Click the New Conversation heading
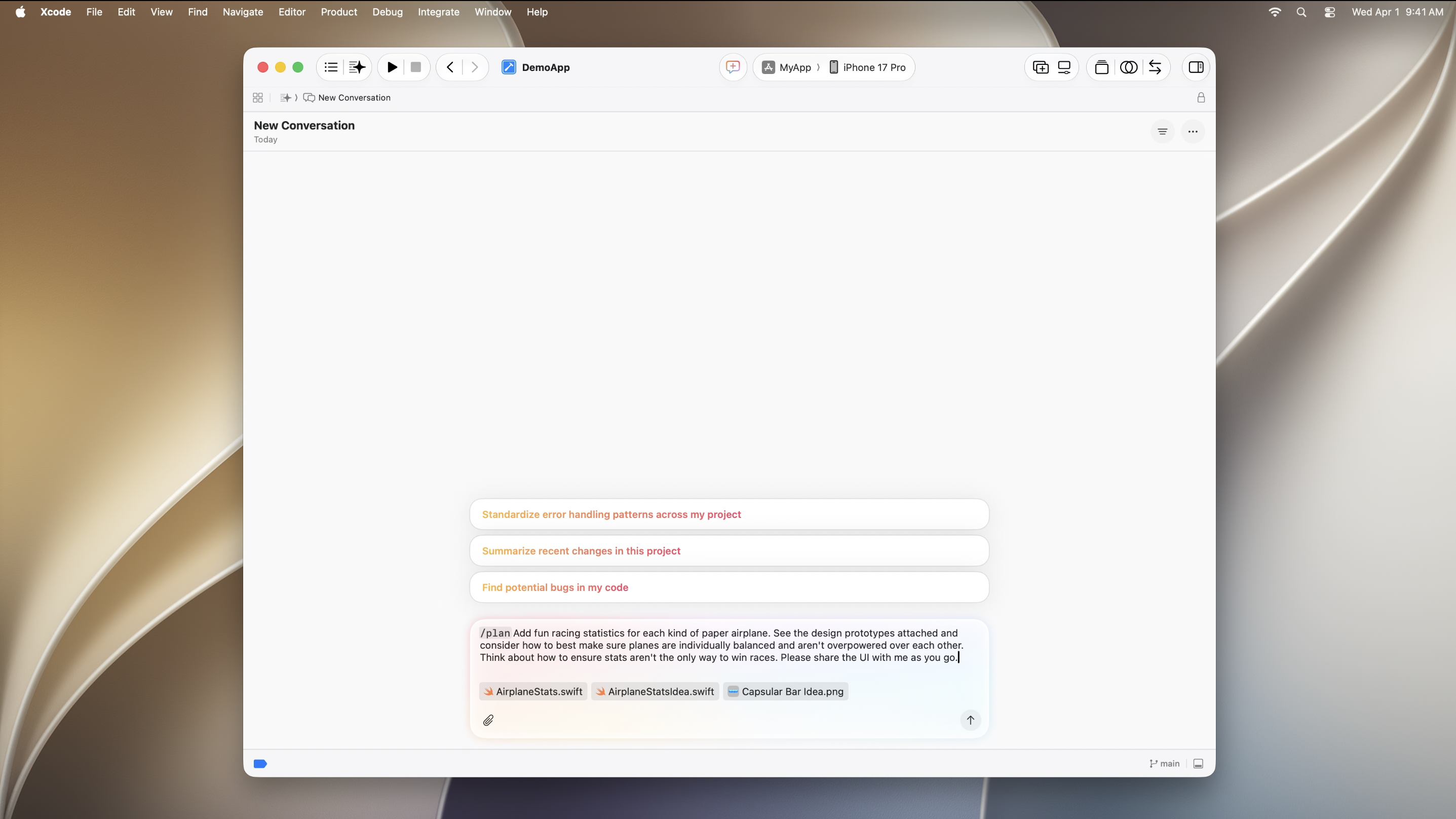1456x819 pixels. (x=304, y=126)
